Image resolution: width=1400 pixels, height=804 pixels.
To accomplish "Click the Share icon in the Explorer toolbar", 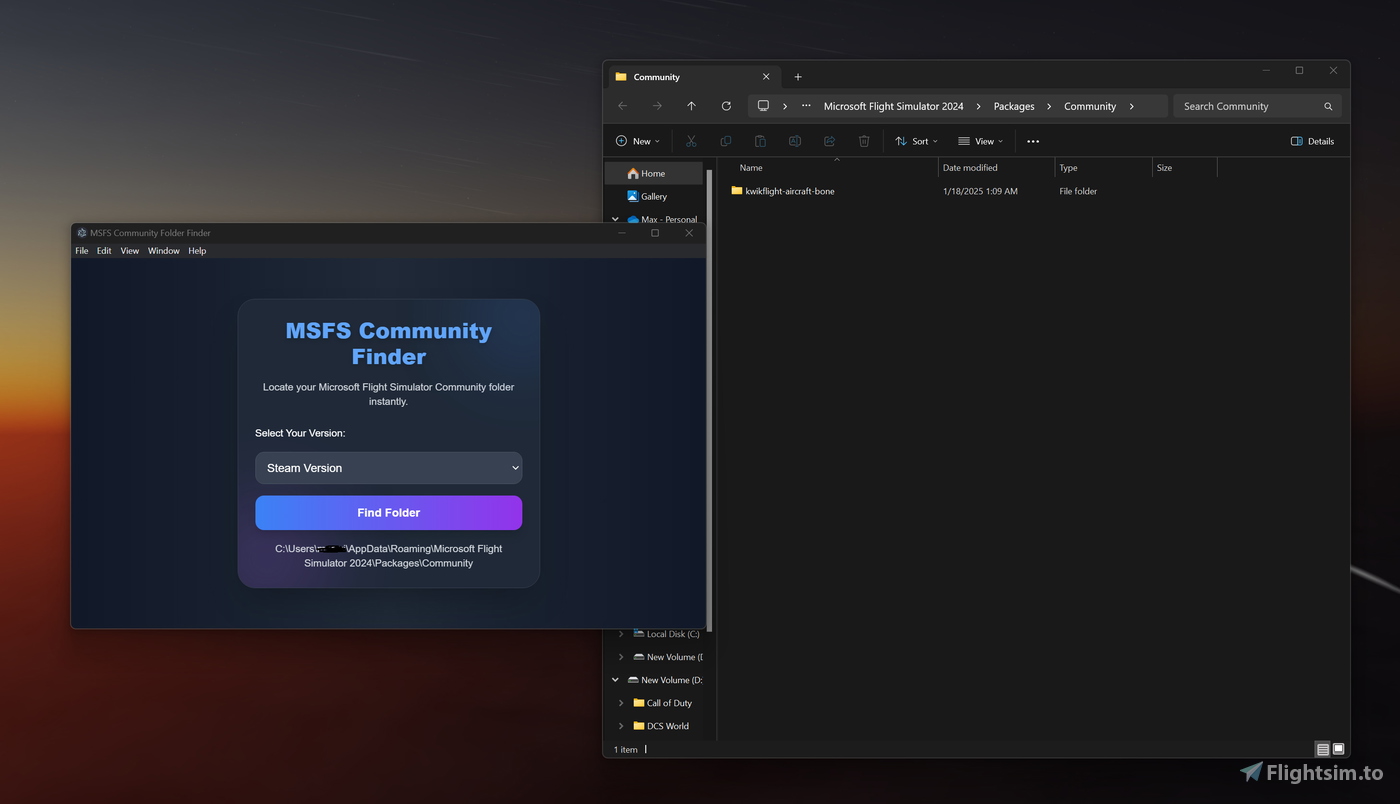I will click(829, 140).
